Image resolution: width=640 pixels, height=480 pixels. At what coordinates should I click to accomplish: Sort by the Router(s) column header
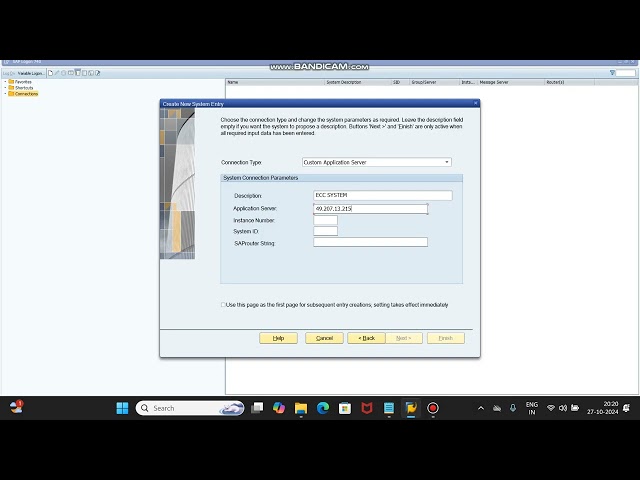tap(569, 82)
